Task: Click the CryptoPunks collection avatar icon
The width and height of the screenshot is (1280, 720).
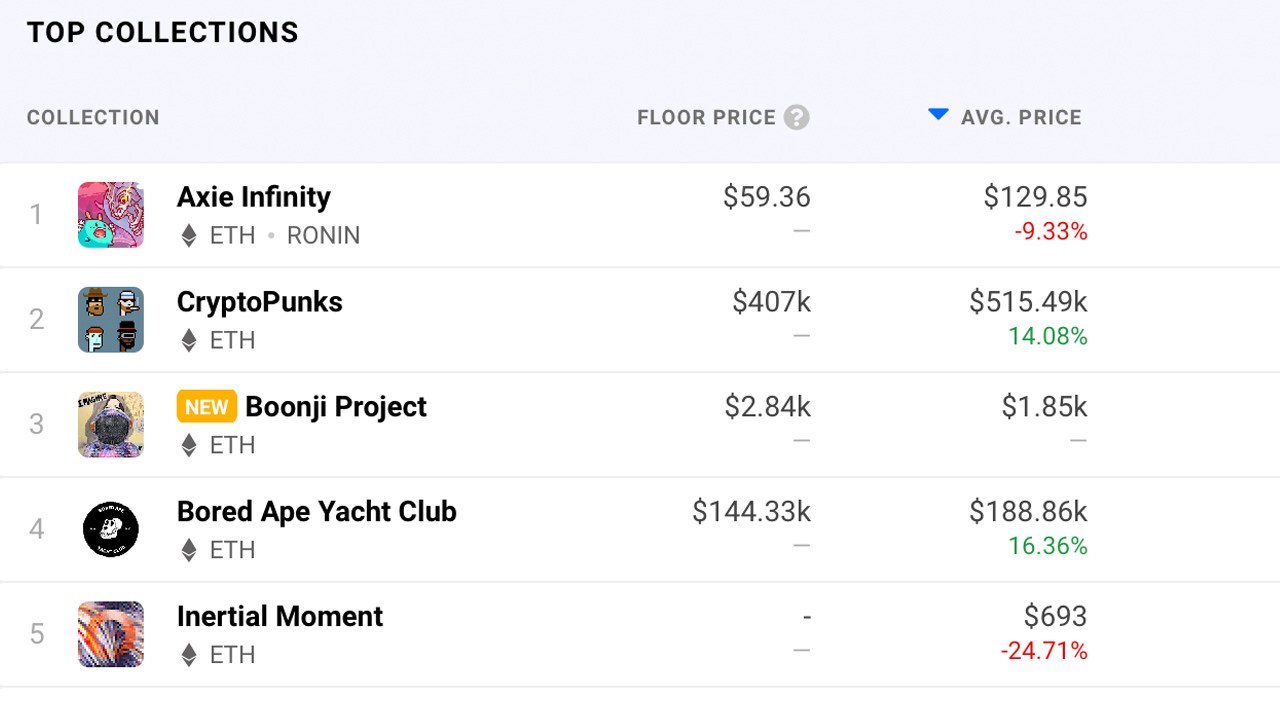Action: click(111, 320)
